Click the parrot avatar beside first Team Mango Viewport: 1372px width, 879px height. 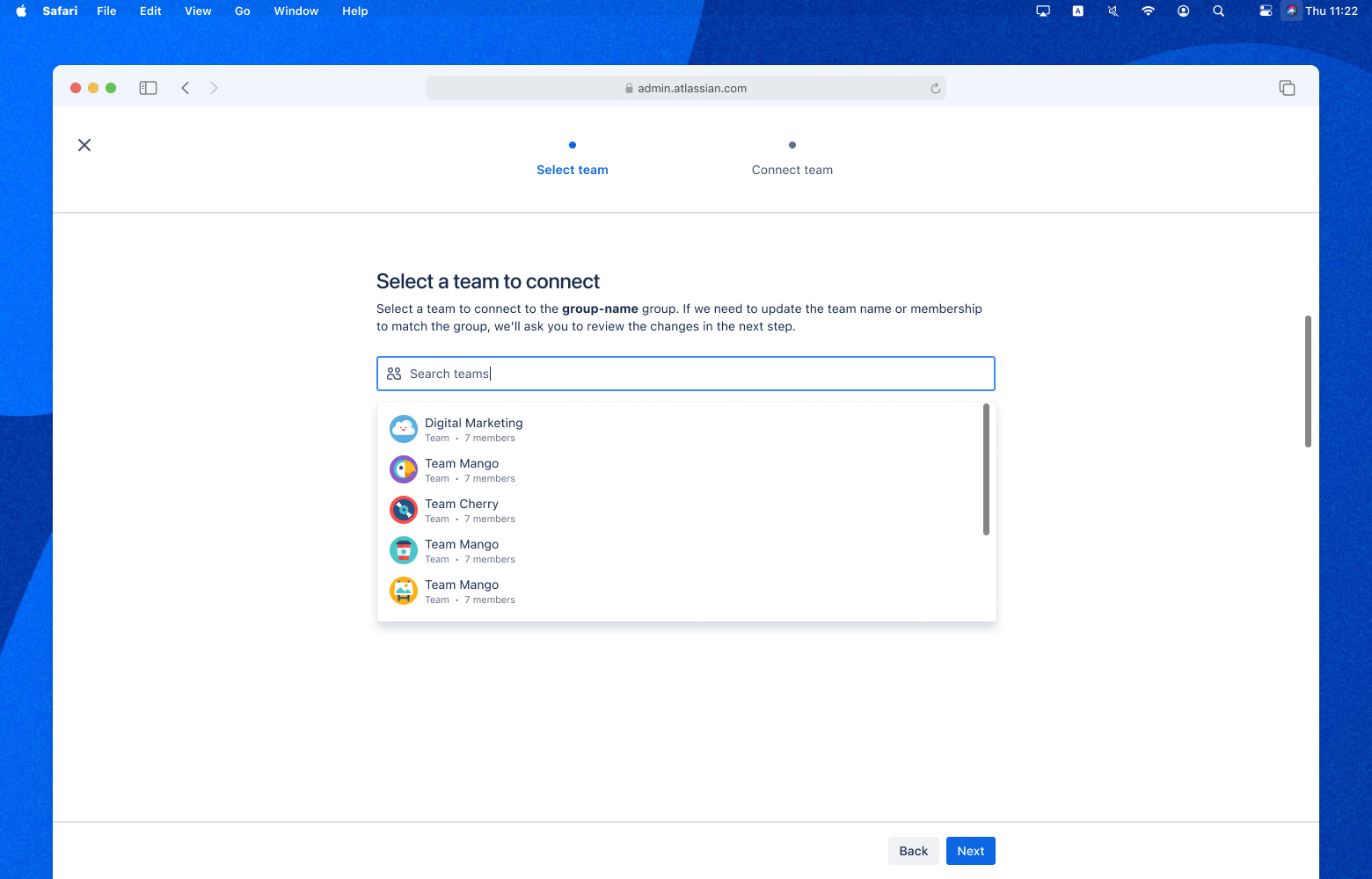403,469
